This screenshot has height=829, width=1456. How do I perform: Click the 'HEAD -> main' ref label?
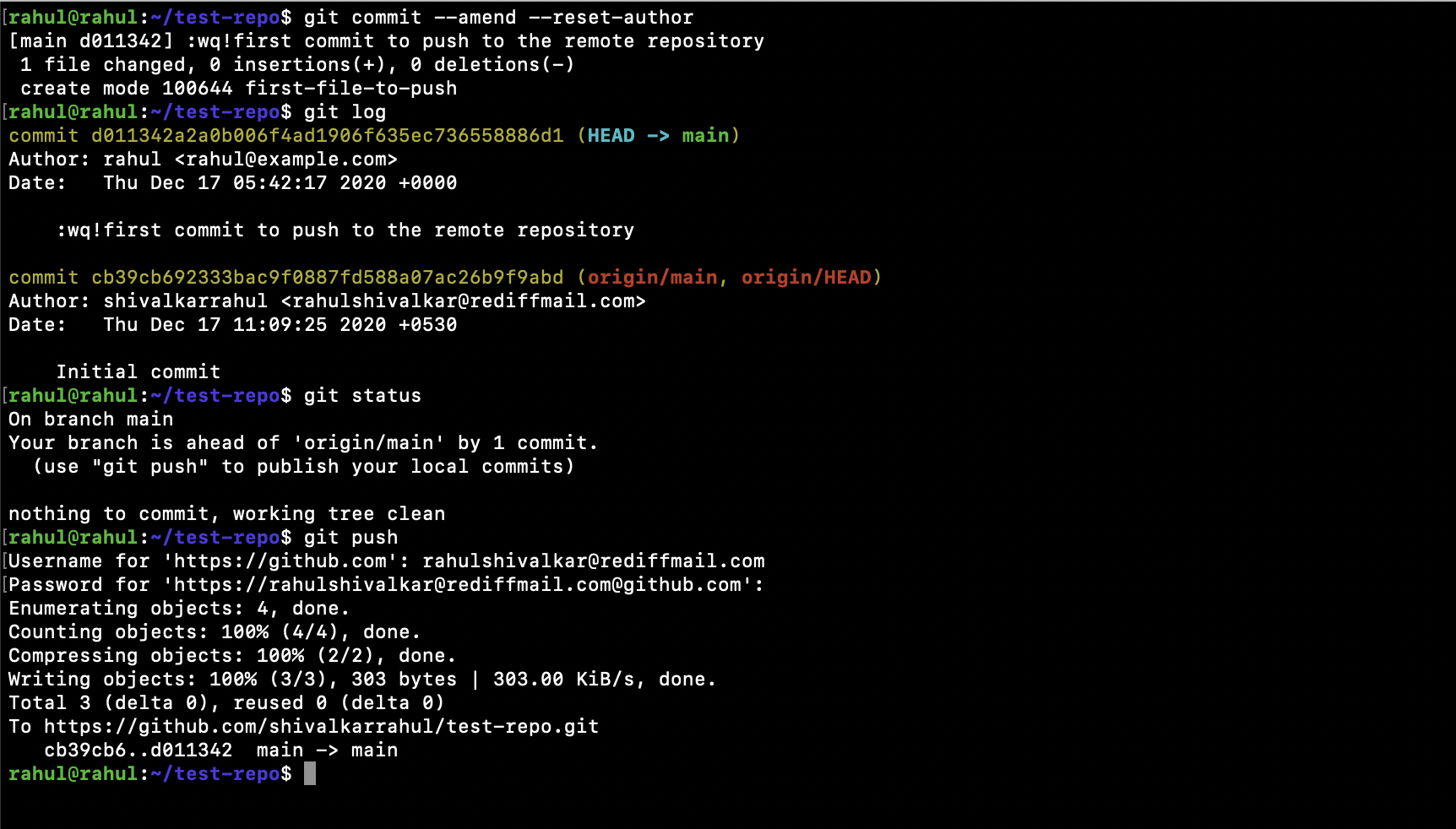658,135
